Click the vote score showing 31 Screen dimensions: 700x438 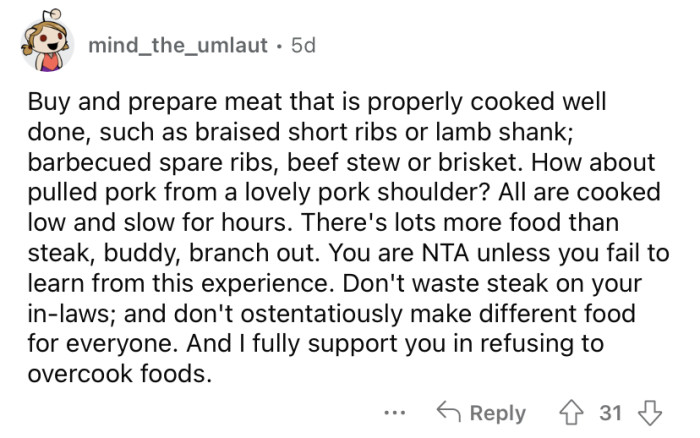[x=612, y=412]
